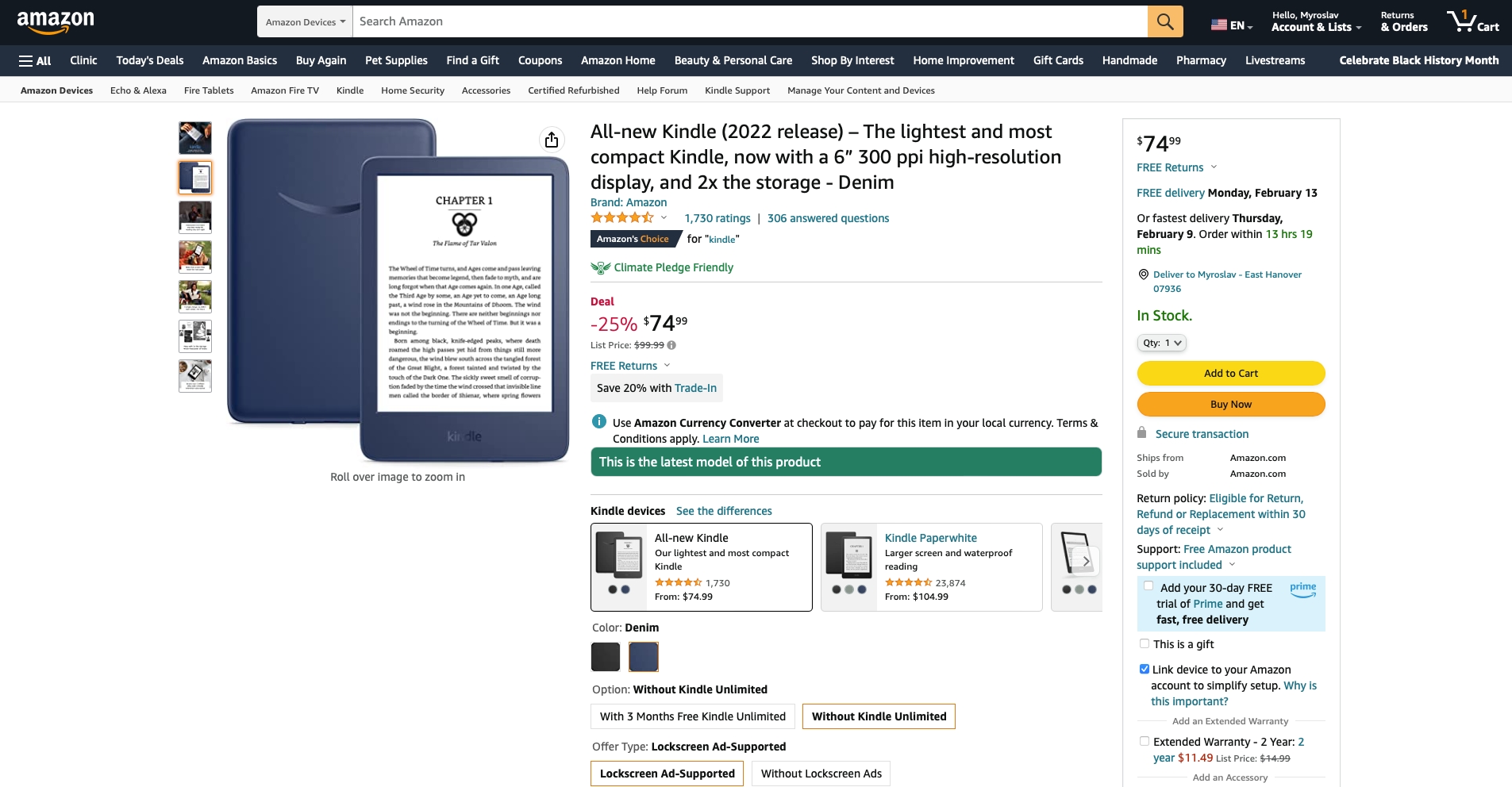Screen dimensions: 1512x787
Task: Go to the Amazon logo home page
Action: [56, 22]
